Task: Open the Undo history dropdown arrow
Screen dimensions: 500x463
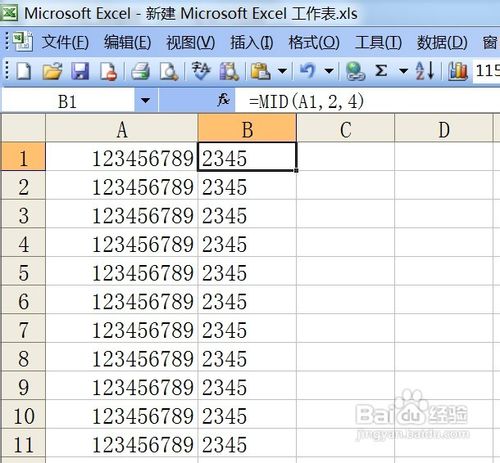Action: (329, 71)
